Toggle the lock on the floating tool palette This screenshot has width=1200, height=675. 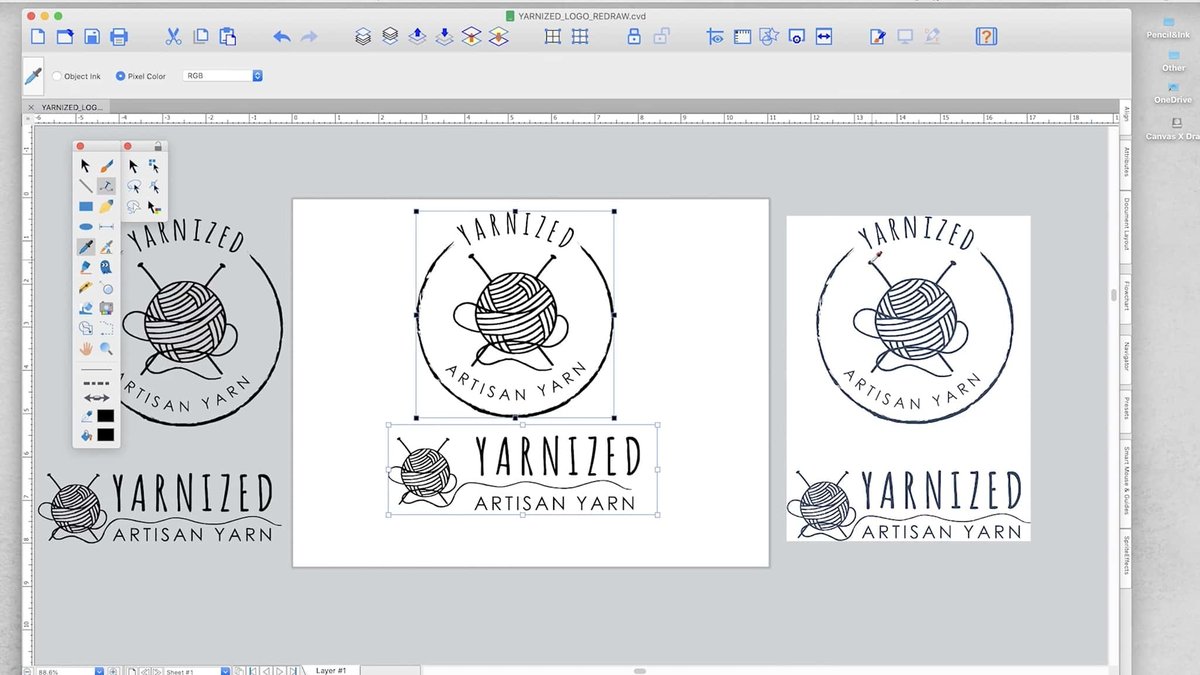pyautogui.click(x=157, y=147)
